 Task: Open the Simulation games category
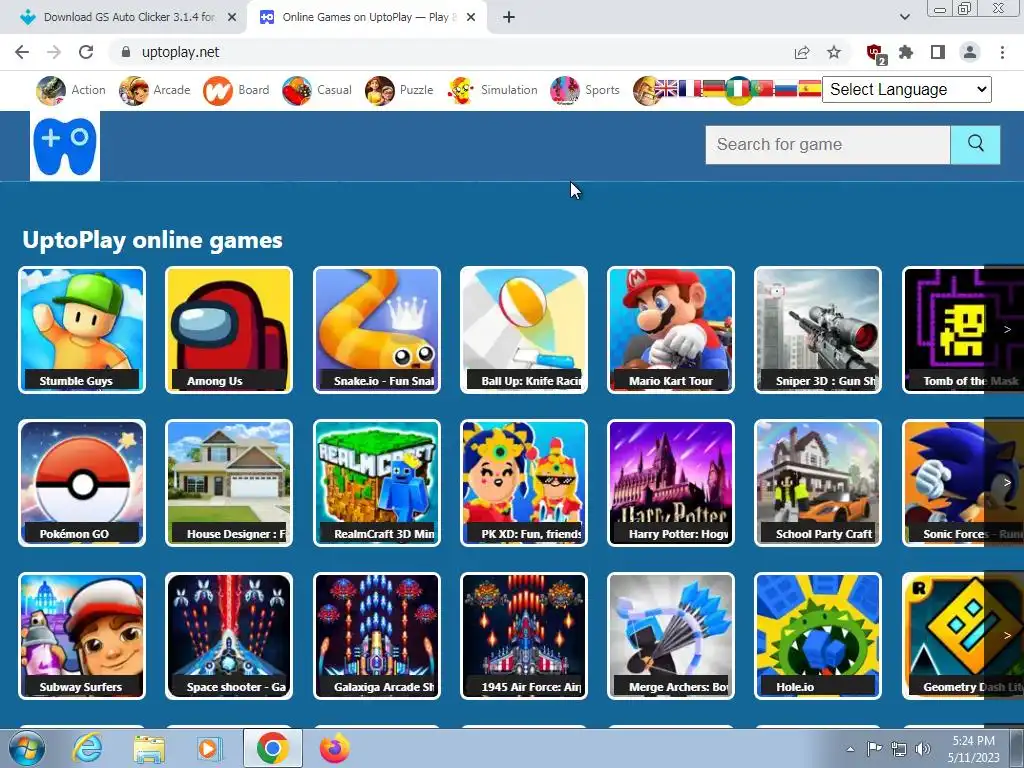click(x=493, y=90)
